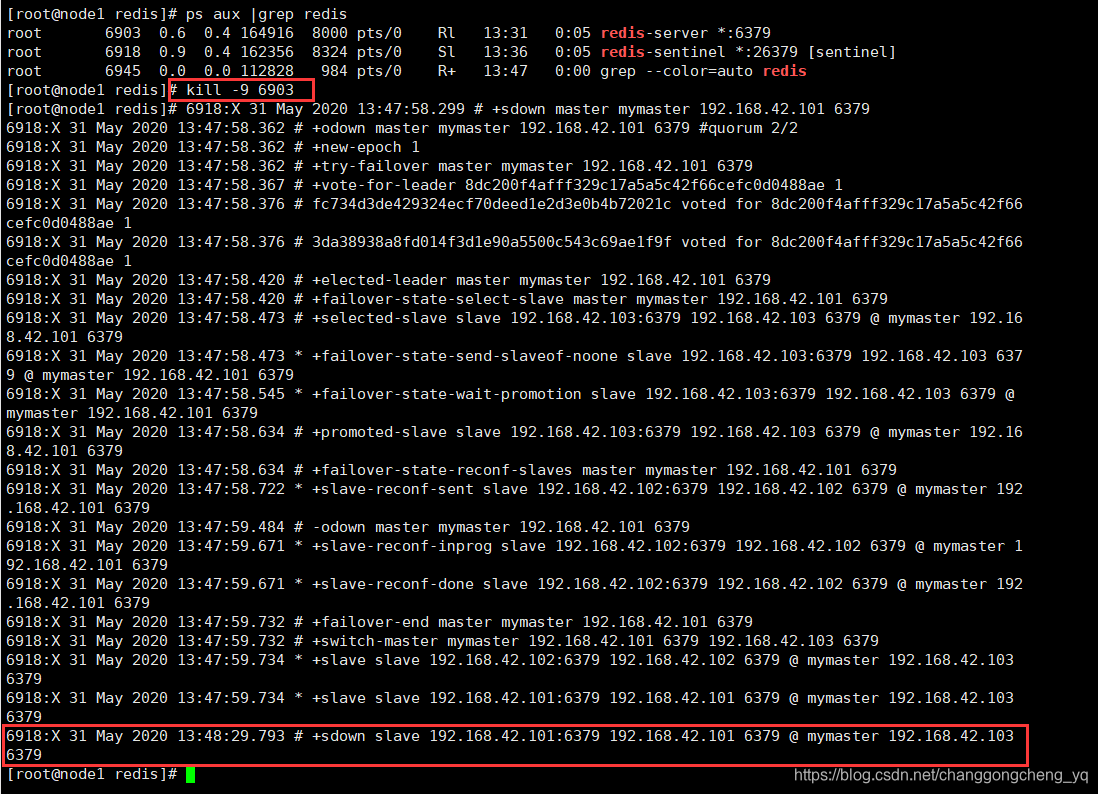
Task: Click the +selected-slave slave log line
Action: 515,327
